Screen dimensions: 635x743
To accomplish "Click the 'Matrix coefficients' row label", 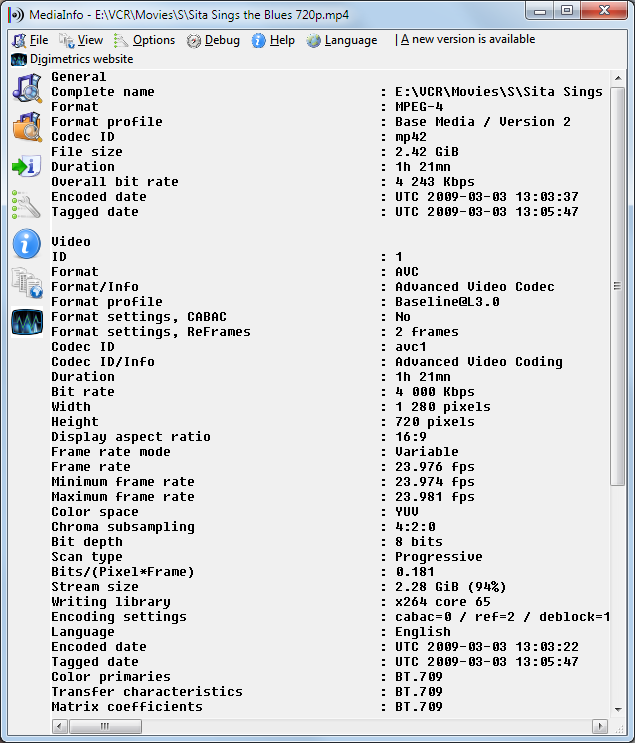I will coord(127,707).
